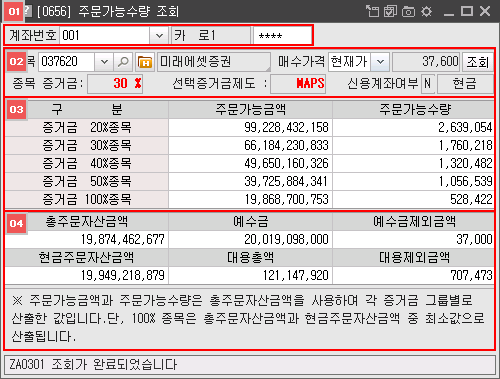The height and width of the screenshot is (379, 500).
Task: Click the pin window icon in title bar
Action: tap(373, 11)
